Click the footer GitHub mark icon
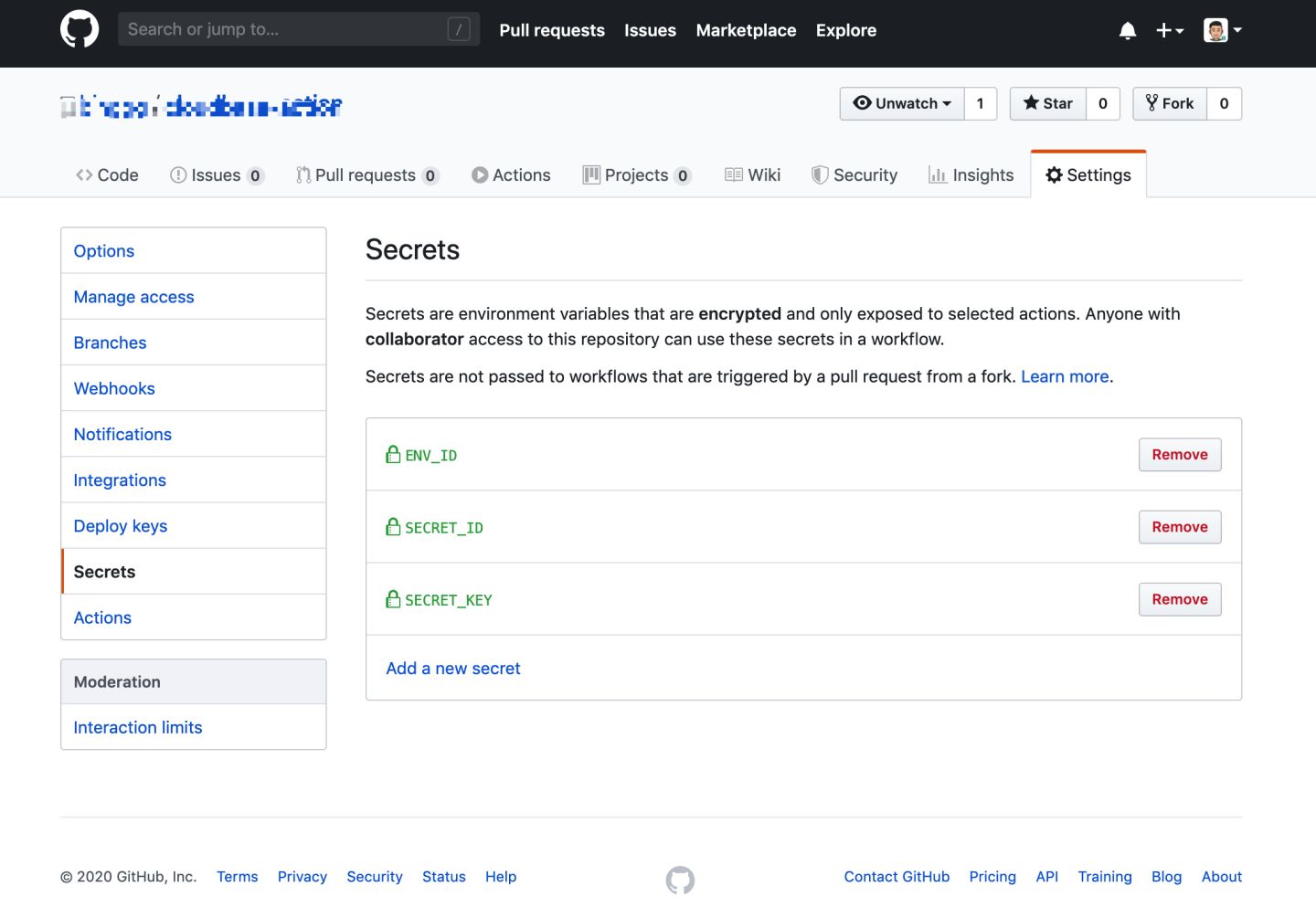Screen dimensions: 1316x907 click(x=680, y=880)
